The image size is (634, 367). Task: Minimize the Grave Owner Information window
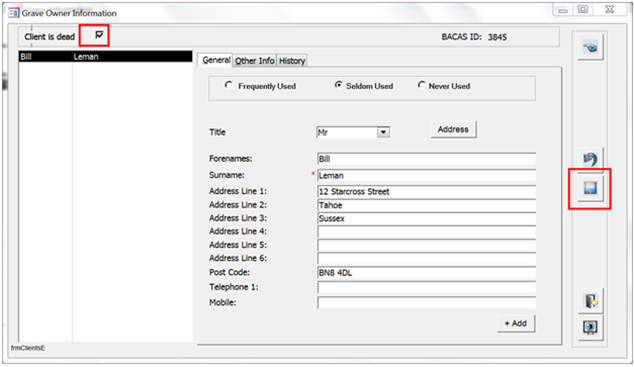563,10
